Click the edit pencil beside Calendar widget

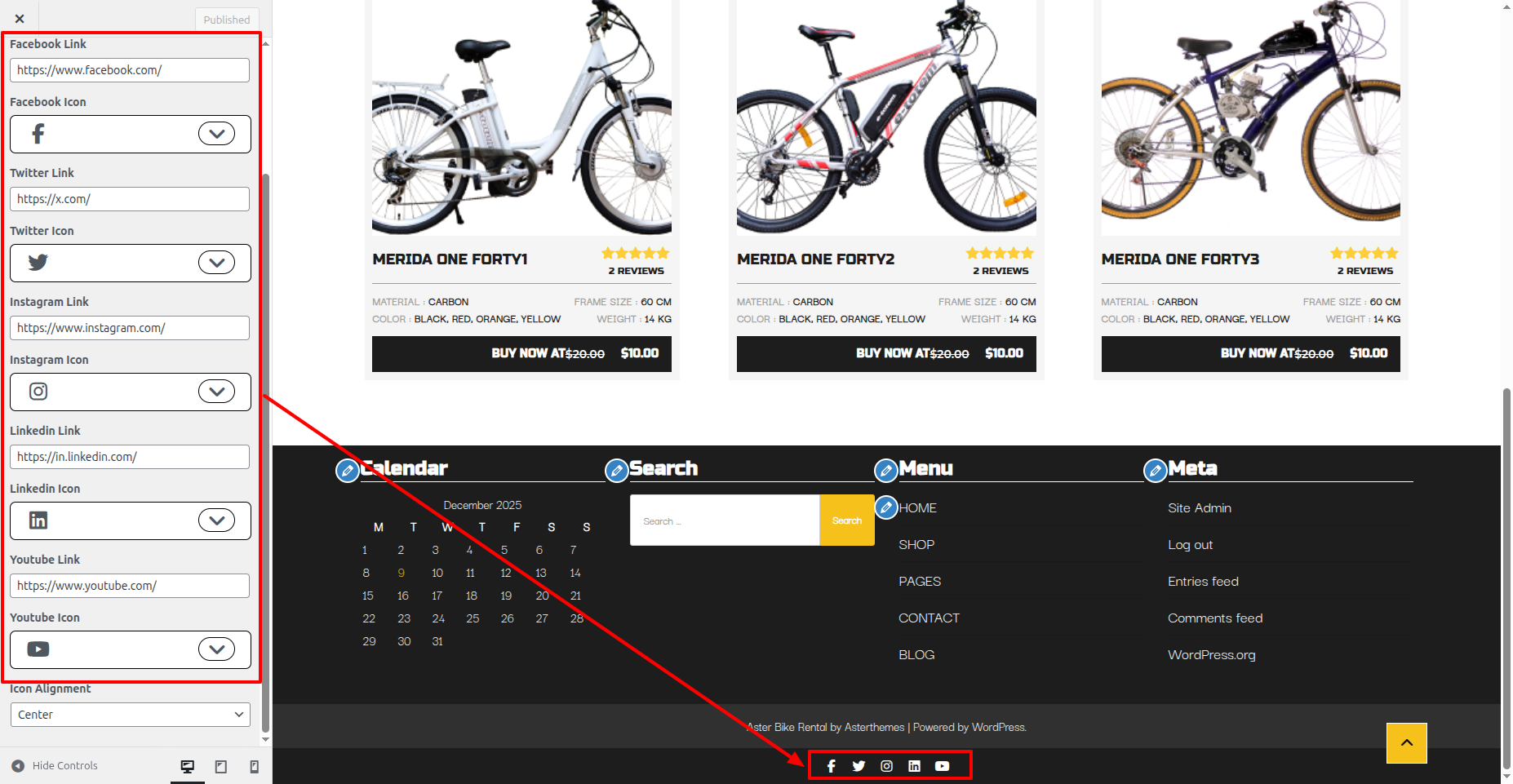coord(348,470)
